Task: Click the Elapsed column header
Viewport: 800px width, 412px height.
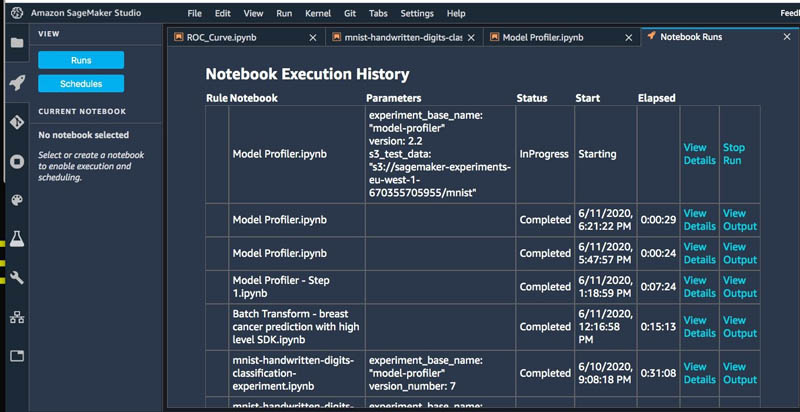Action: (657, 98)
